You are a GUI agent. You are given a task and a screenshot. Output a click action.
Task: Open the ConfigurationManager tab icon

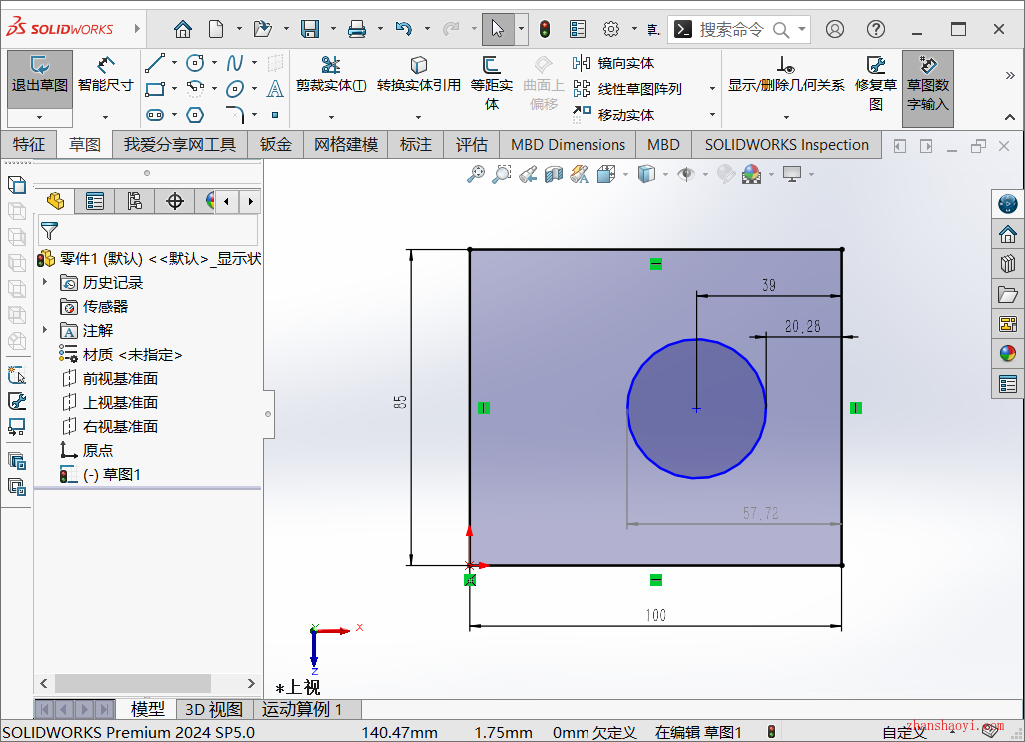pyautogui.click(x=135, y=201)
